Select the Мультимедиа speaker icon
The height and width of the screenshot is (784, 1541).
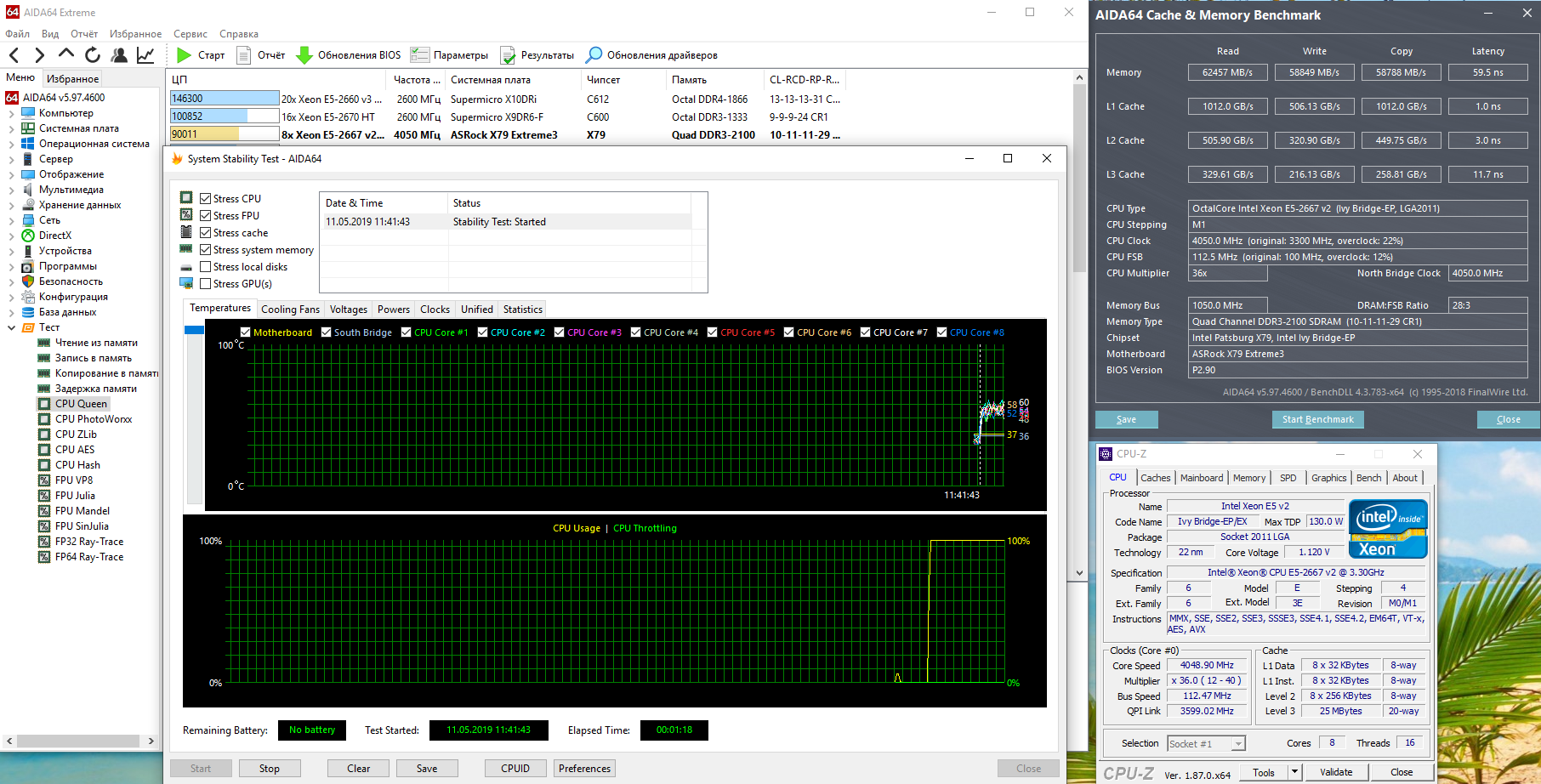(x=28, y=190)
